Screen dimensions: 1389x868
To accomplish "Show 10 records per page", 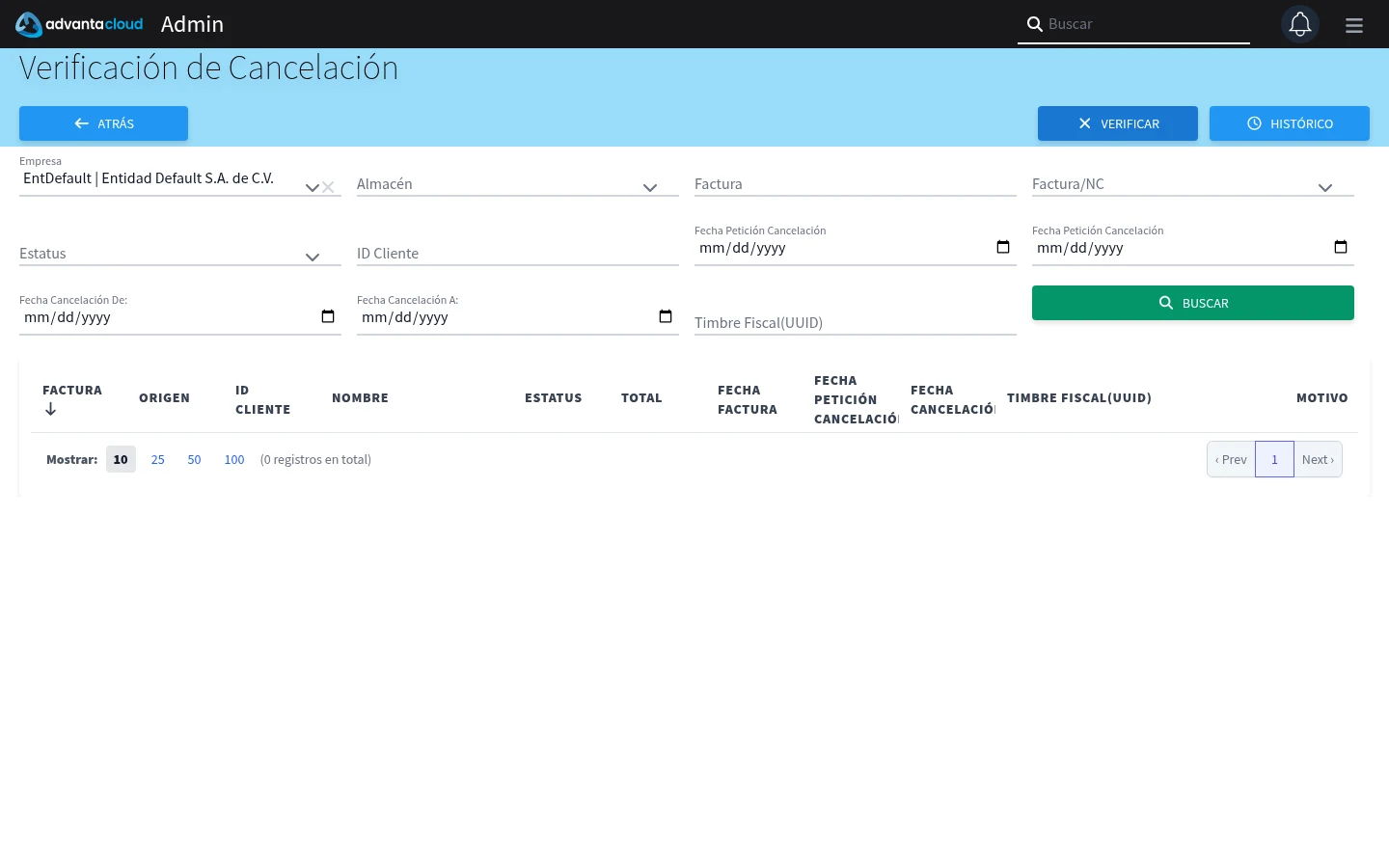I will click(121, 459).
